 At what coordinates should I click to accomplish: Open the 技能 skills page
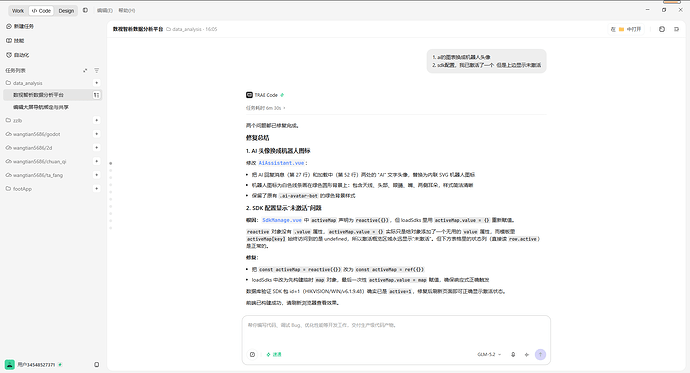(15, 40)
